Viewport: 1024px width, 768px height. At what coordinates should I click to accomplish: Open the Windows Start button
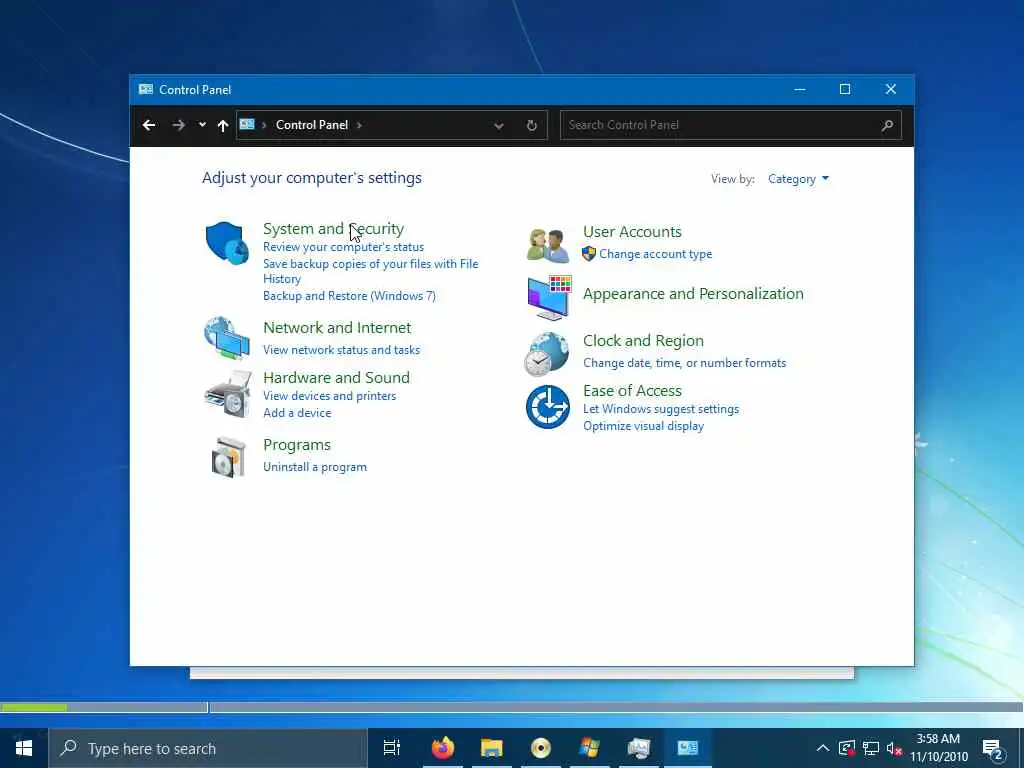click(x=24, y=748)
